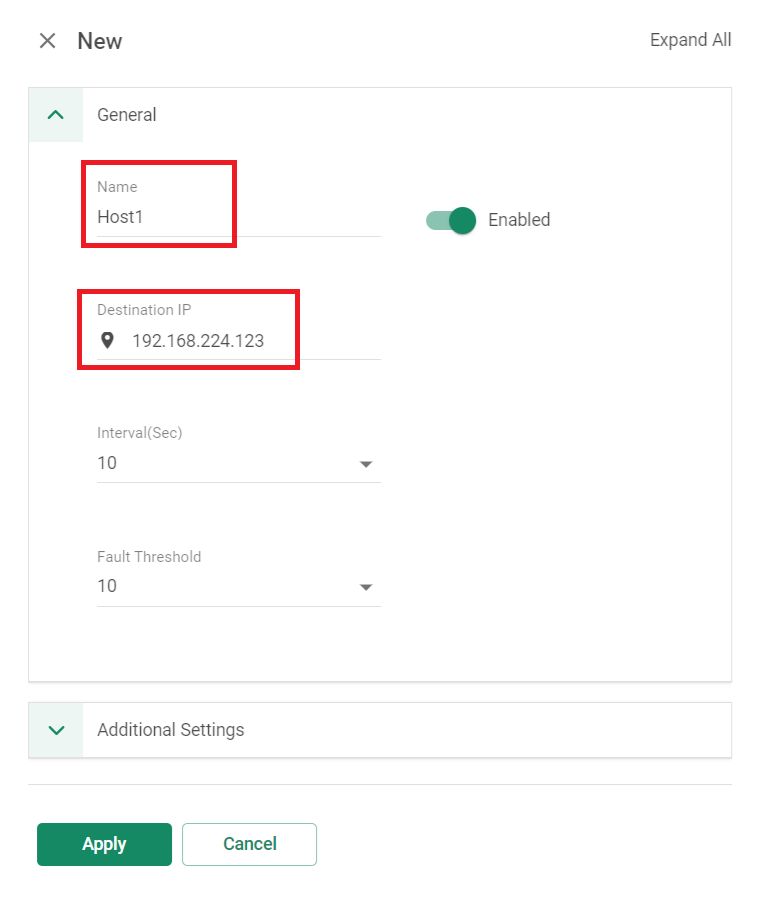Cancel the new entry
Image resolution: width=764 pixels, height=915 pixels.
tap(249, 844)
